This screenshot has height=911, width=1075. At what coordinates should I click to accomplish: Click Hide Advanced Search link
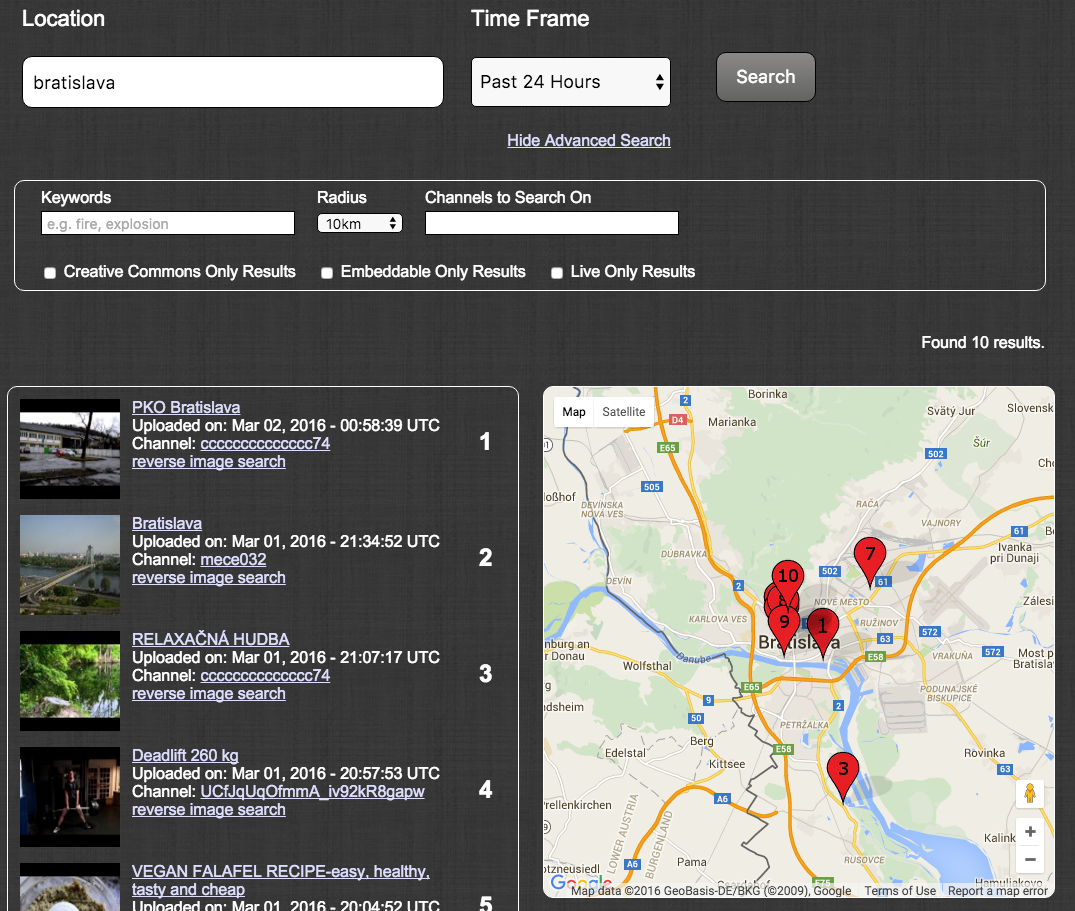589,141
